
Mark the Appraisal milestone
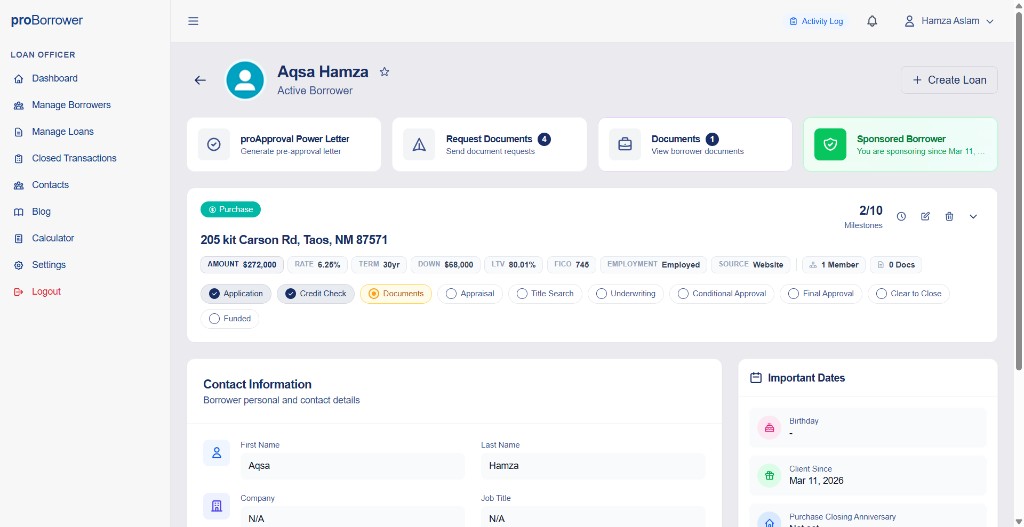pyautogui.click(x=470, y=294)
